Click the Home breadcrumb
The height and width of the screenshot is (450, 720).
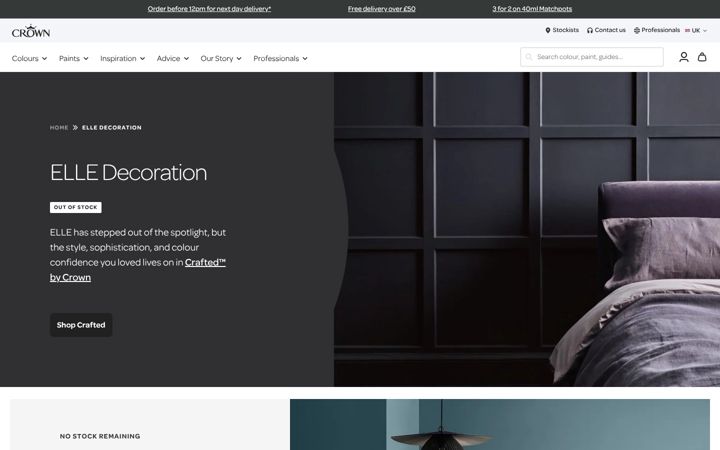pyautogui.click(x=59, y=128)
